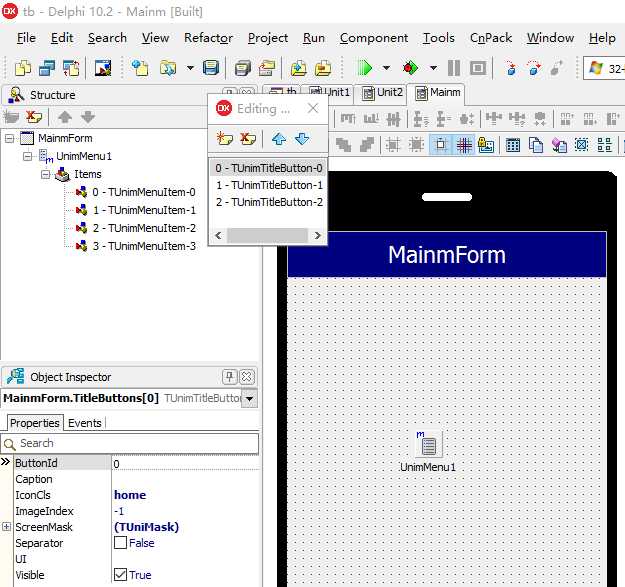Click the Structure panel delete icon
This screenshot has width=625, height=587.
(34, 117)
